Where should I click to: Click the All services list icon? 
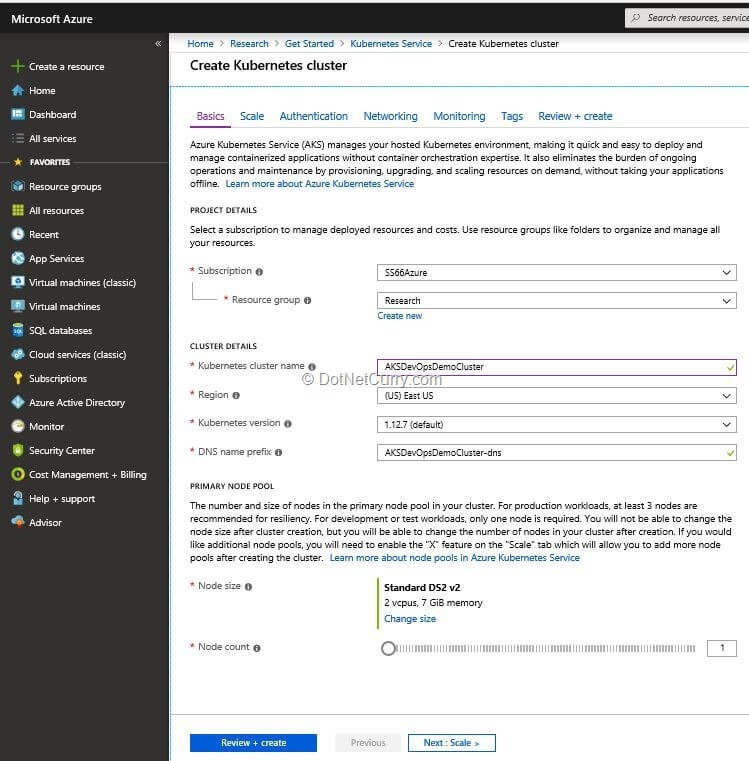tap(17, 138)
